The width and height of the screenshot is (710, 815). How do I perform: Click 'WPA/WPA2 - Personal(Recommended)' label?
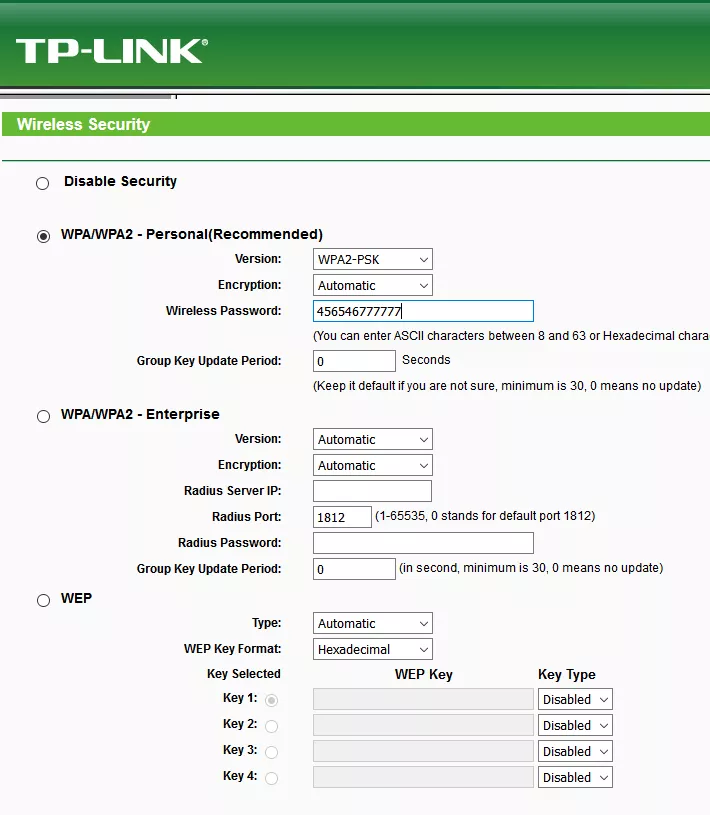click(x=192, y=234)
